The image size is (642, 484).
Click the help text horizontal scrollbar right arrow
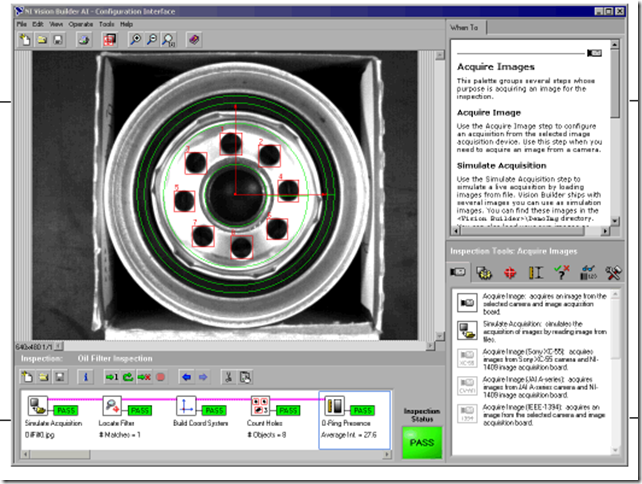coord(605,231)
